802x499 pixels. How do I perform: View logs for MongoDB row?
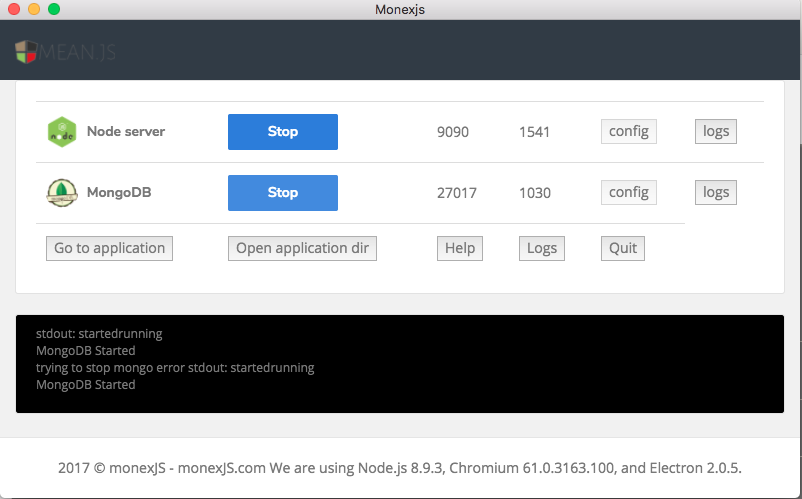[715, 193]
